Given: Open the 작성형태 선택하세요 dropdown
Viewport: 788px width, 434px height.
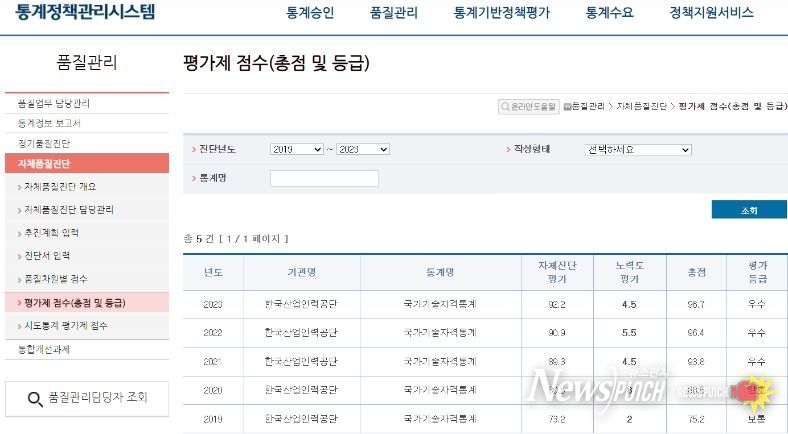Looking at the screenshot, I should tap(638, 150).
